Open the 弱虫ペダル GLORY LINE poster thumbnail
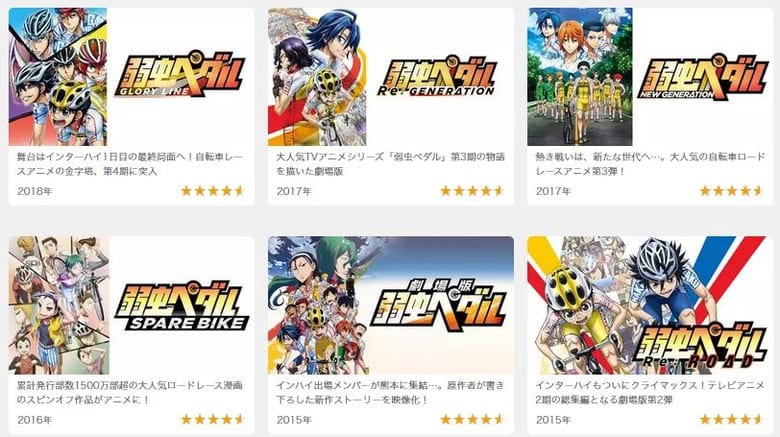Screen dimensions: 780x437 tap(58, 77)
